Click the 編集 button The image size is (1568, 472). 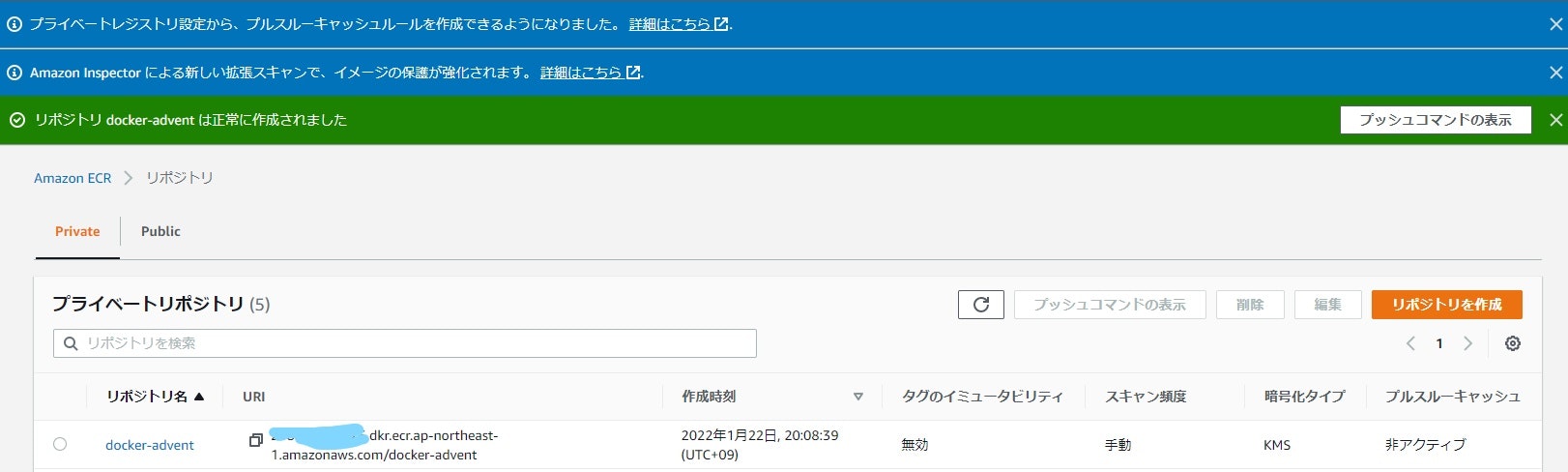point(1327,305)
